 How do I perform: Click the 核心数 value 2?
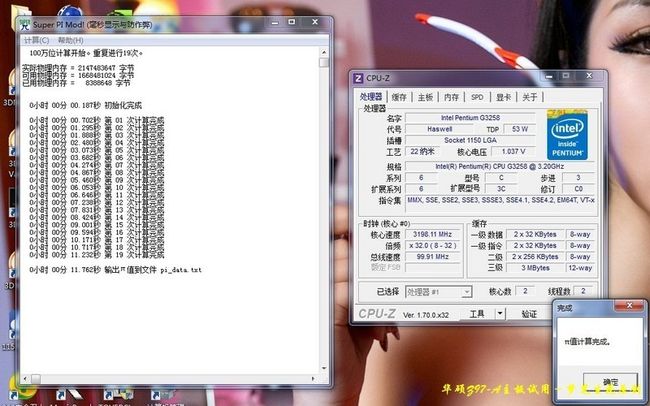pos(525,291)
